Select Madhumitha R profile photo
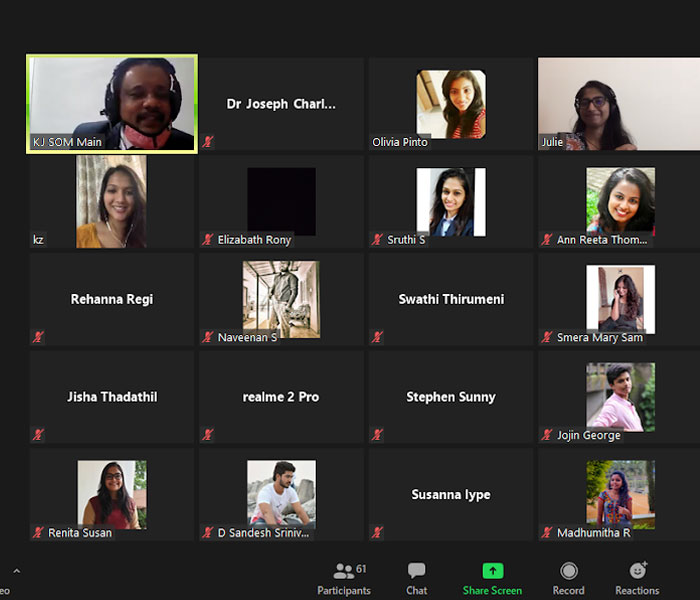 click(621, 495)
